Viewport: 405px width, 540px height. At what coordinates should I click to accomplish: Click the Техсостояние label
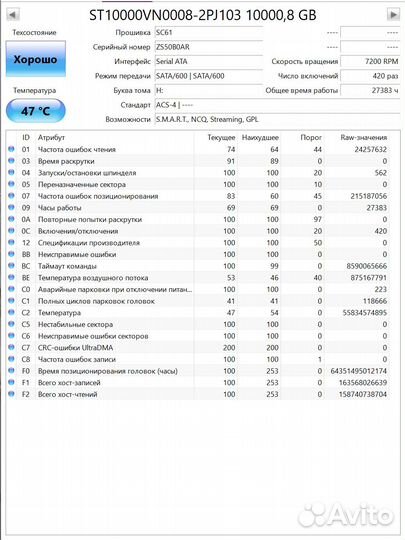click(x=34, y=32)
